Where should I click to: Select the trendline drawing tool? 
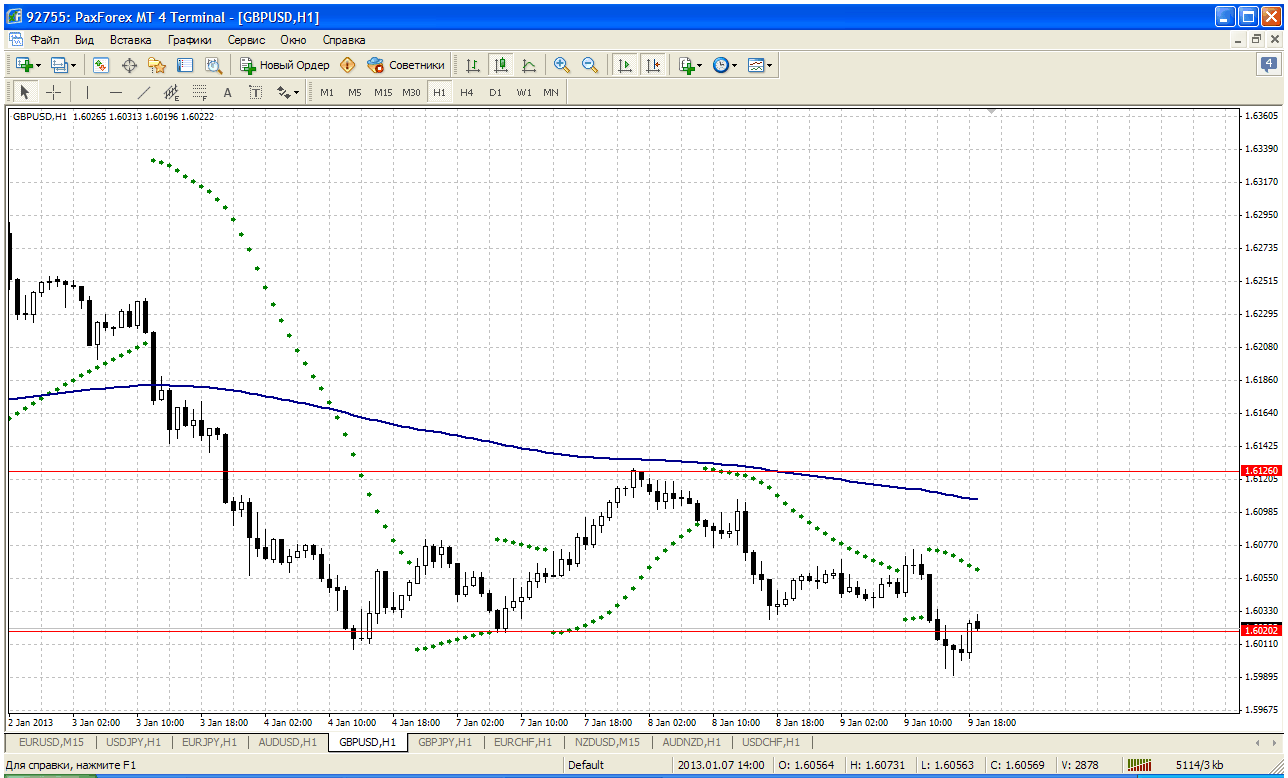(144, 92)
